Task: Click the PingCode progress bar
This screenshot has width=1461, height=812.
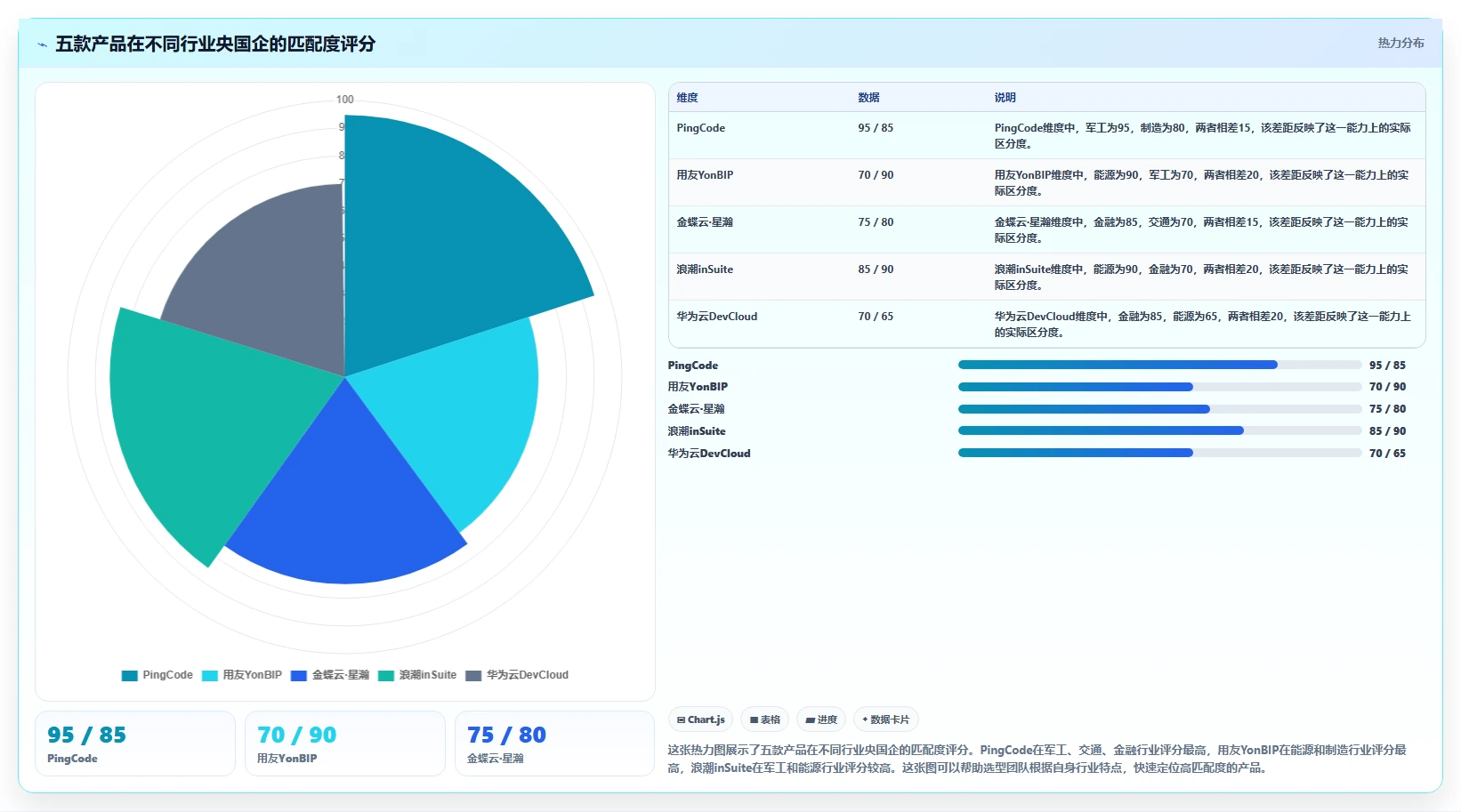Action: pyautogui.click(x=1159, y=365)
